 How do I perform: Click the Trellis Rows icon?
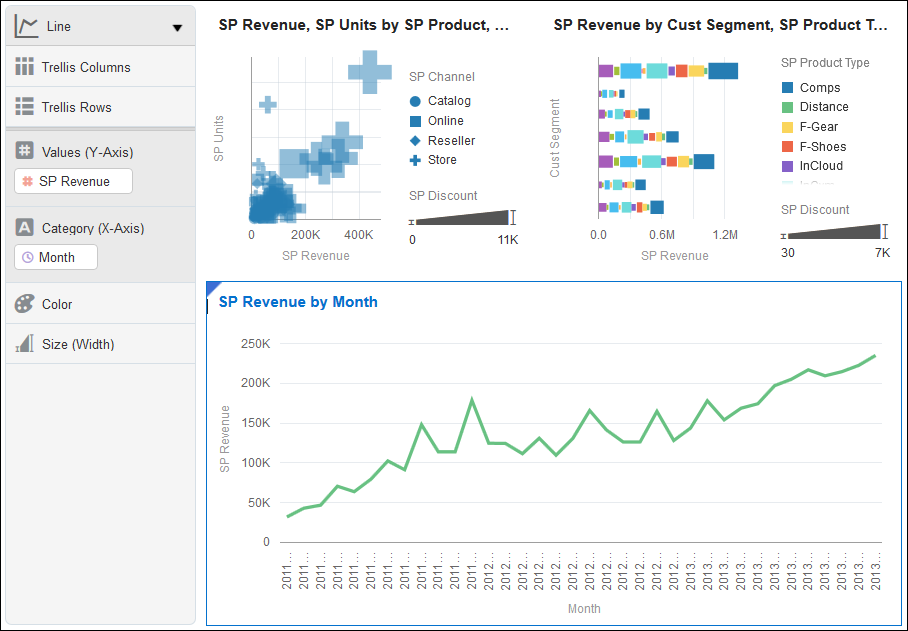24,107
